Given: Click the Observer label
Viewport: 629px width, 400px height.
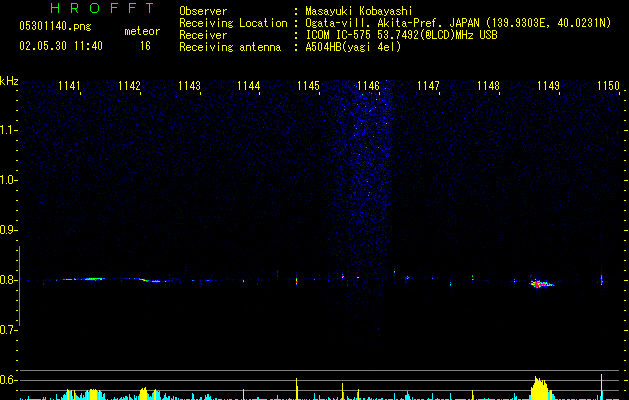Looking at the screenshot, I should tap(203, 11).
